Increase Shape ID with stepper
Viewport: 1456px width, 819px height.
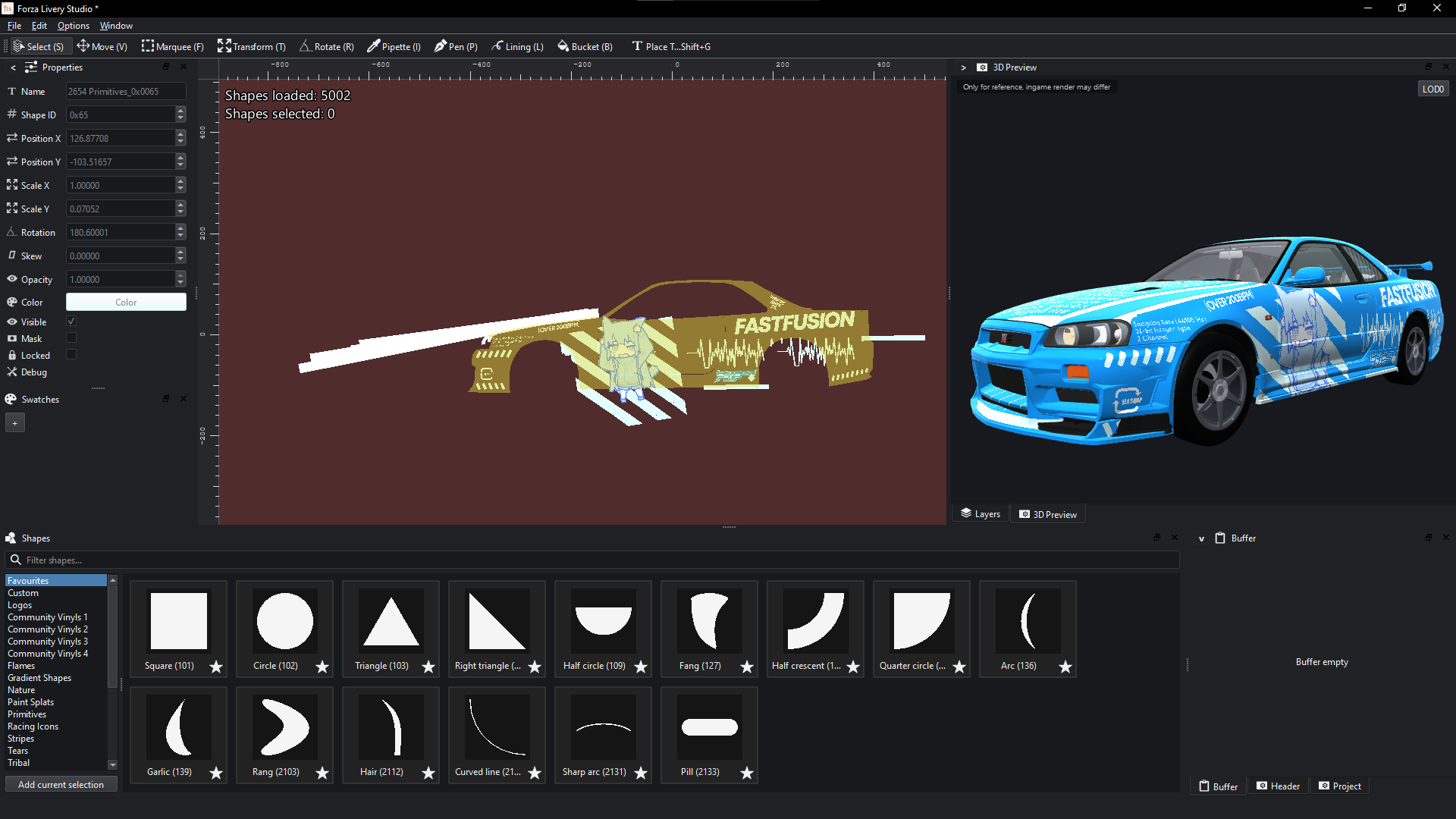(180, 111)
